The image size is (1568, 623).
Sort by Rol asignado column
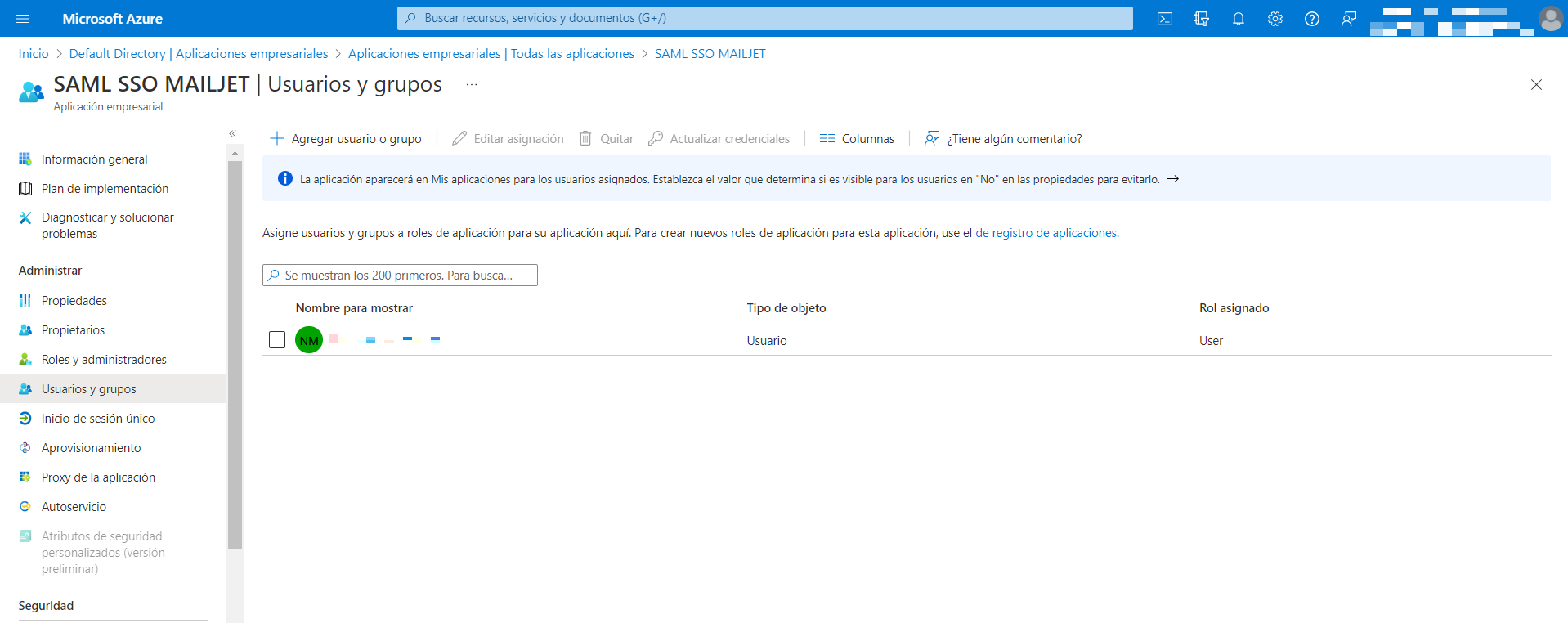pos(1234,308)
